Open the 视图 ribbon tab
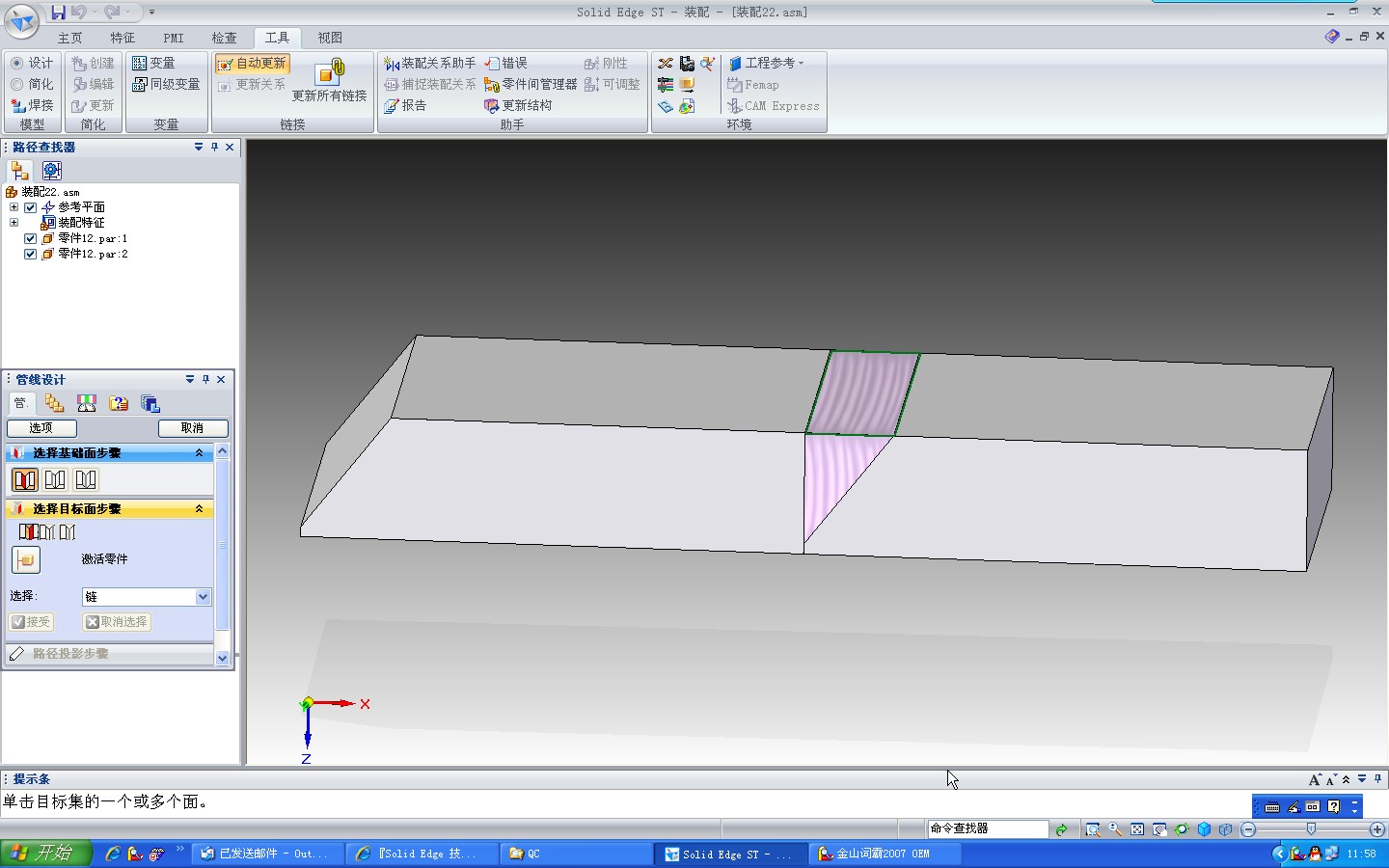The width and height of the screenshot is (1389, 868). [330, 38]
